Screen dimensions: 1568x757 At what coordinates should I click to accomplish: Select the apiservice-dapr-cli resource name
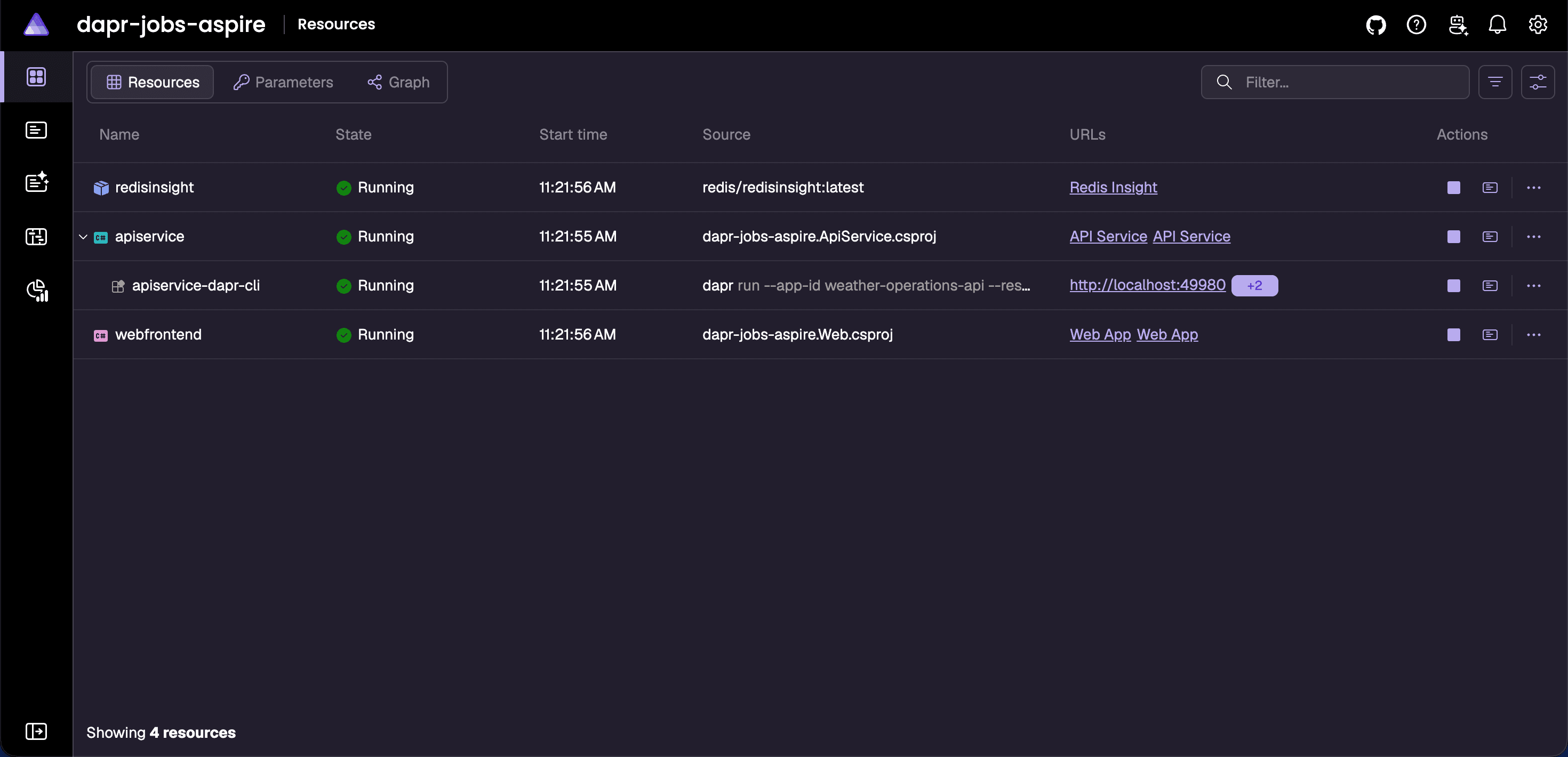coord(195,285)
